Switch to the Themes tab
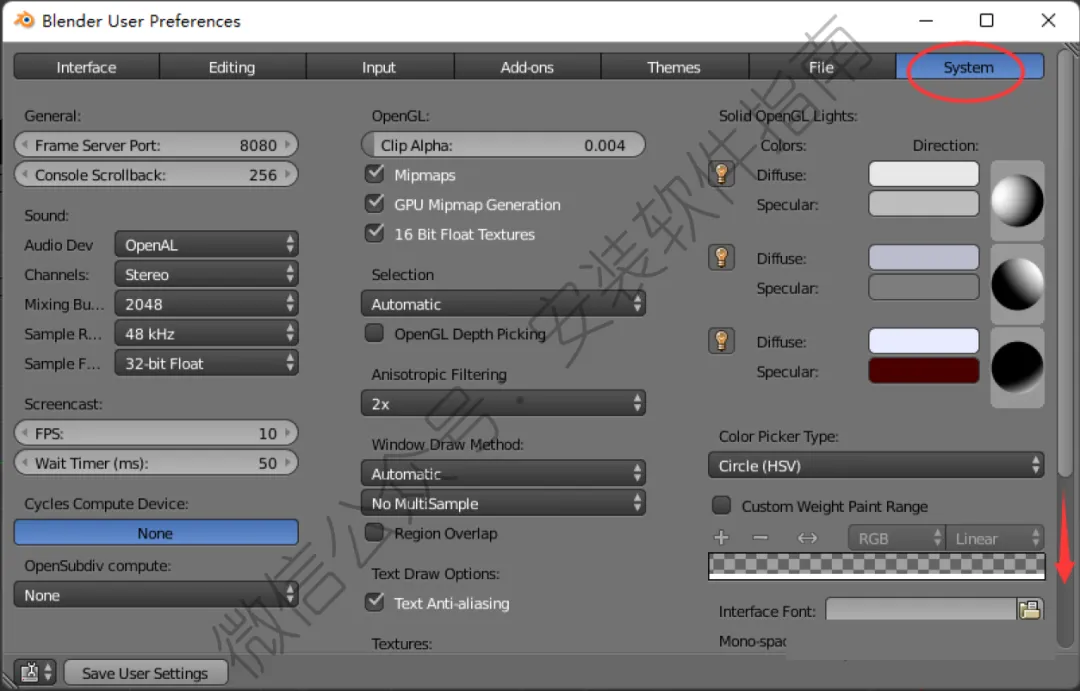The width and height of the screenshot is (1080, 691). pyautogui.click(x=674, y=67)
